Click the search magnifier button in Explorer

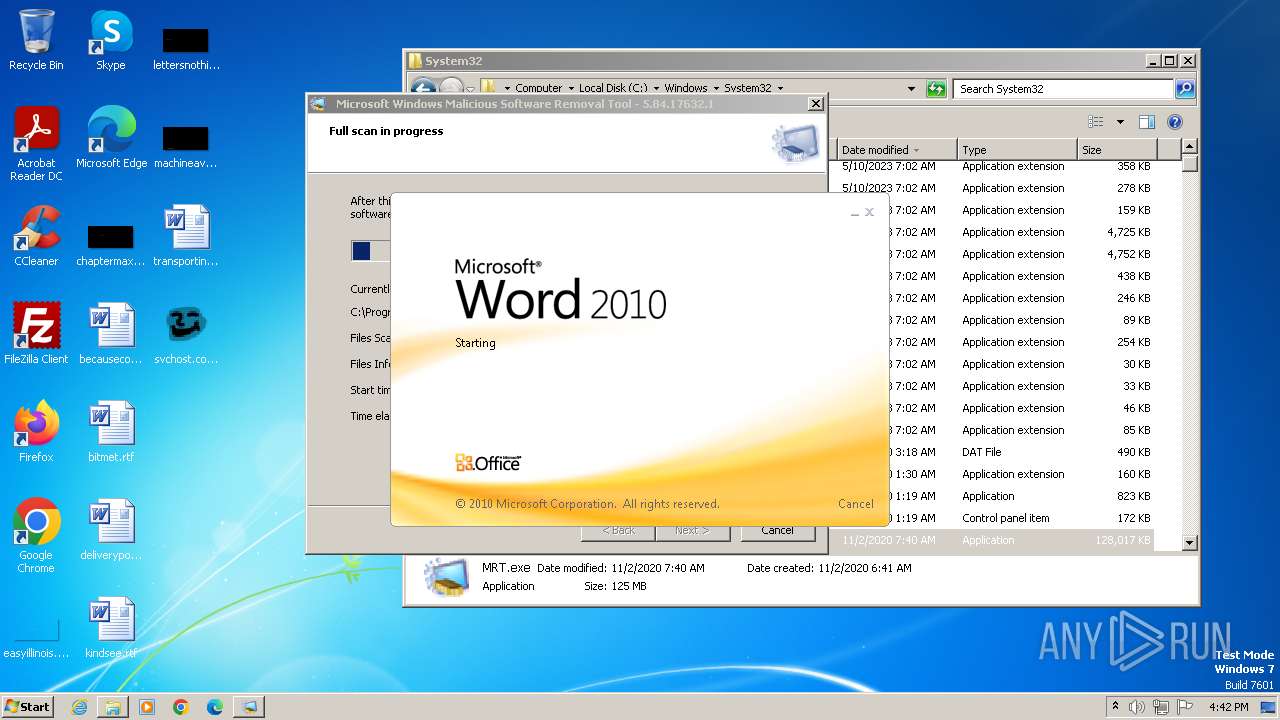click(1185, 88)
